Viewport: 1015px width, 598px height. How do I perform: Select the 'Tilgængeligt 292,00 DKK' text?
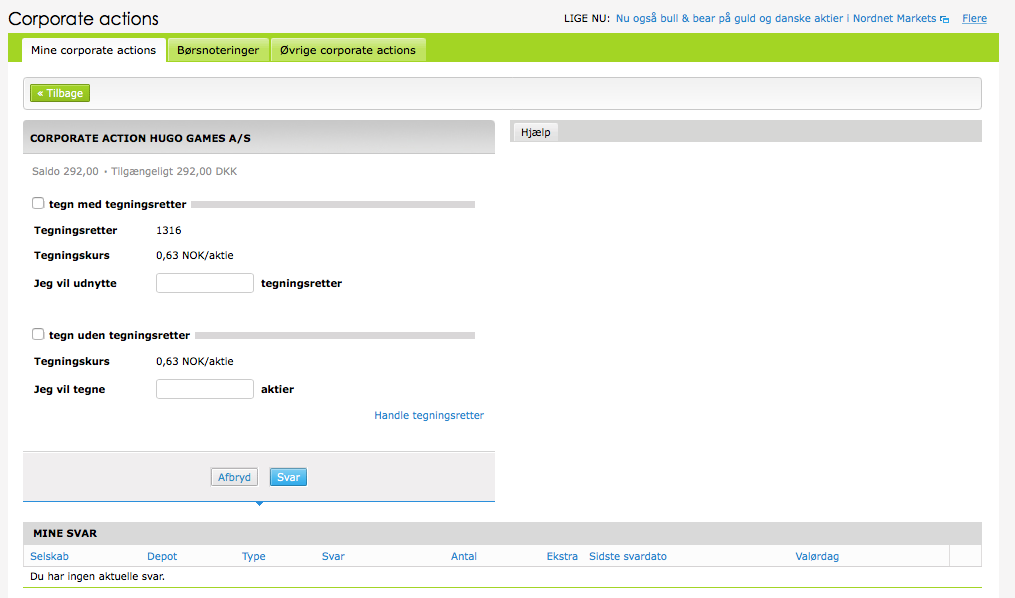tap(174, 172)
